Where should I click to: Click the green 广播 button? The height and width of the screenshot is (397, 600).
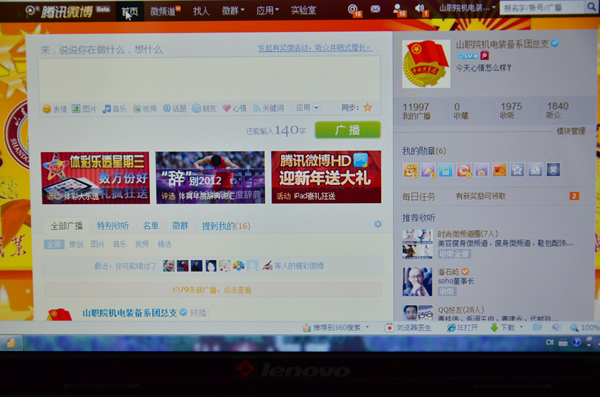(347, 130)
